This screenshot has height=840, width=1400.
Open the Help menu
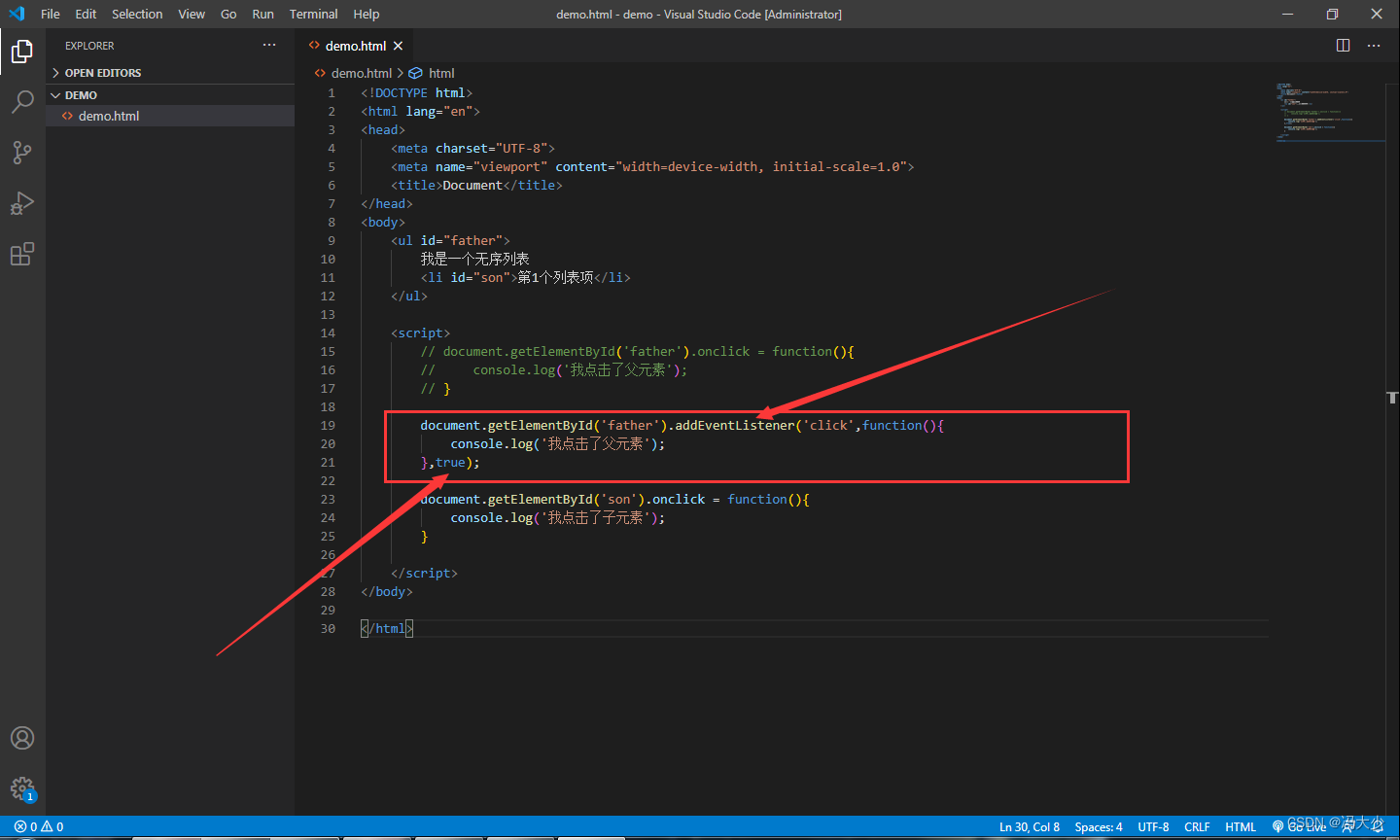[367, 14]
